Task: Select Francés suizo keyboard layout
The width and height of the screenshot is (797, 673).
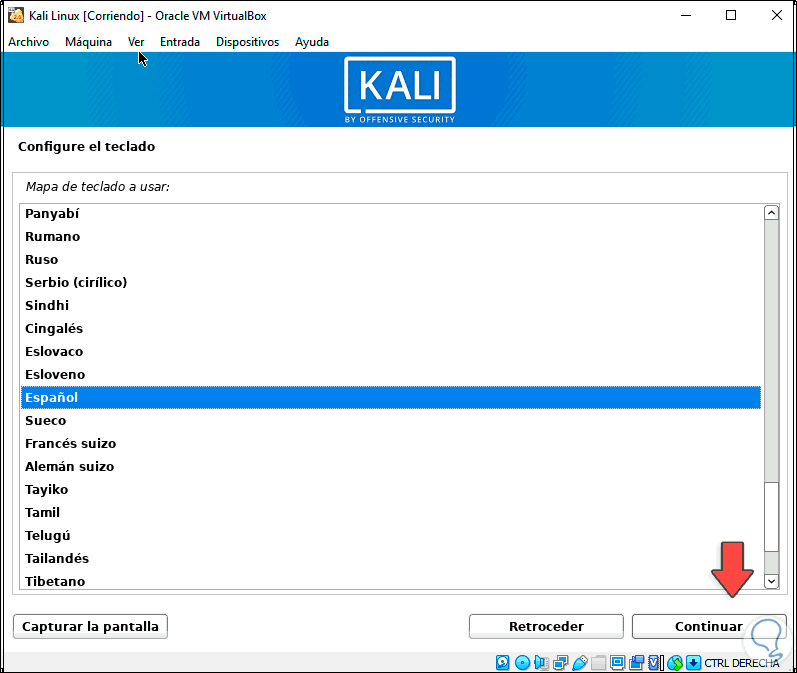Action: pos(391,443)
